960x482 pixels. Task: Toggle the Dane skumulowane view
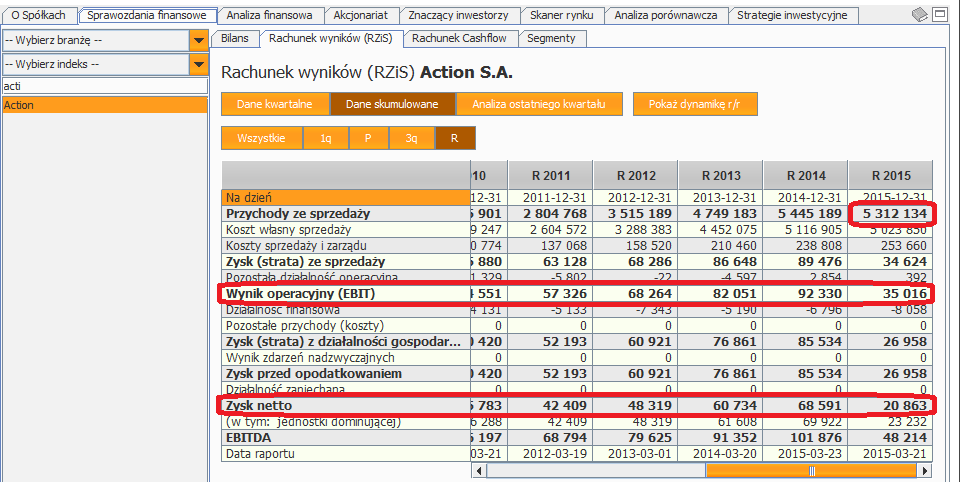[392, 104]
